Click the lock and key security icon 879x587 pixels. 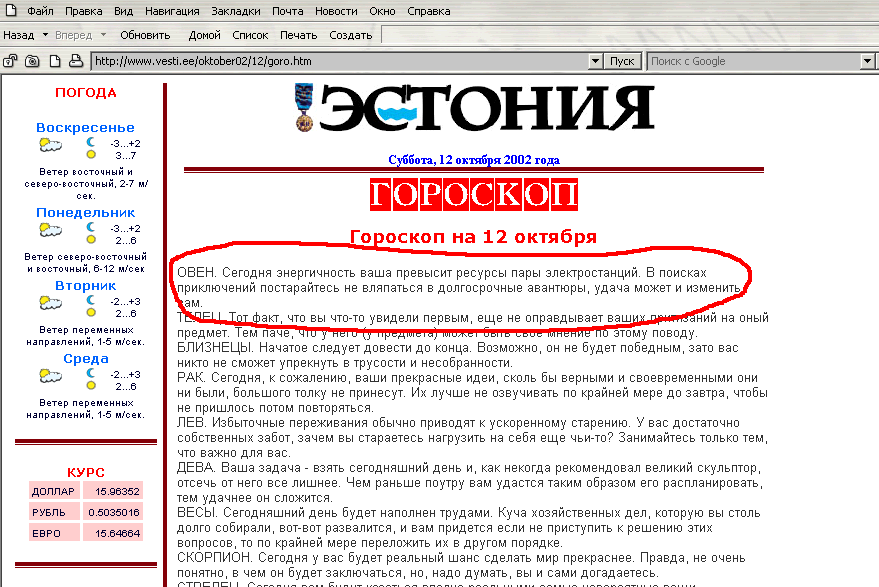10,61
